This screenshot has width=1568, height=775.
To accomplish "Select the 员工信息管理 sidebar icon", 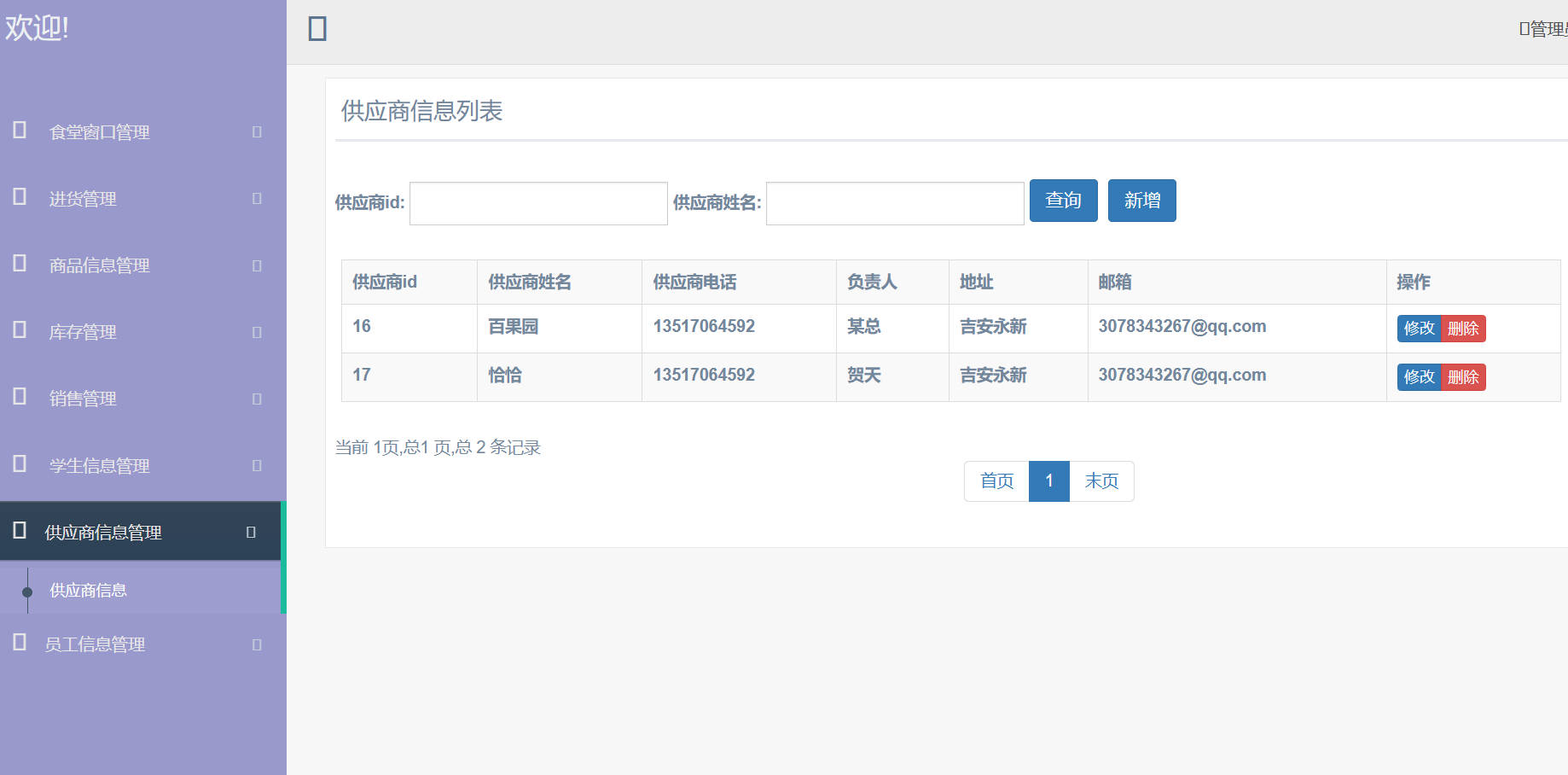I will (x=19, y=644).
